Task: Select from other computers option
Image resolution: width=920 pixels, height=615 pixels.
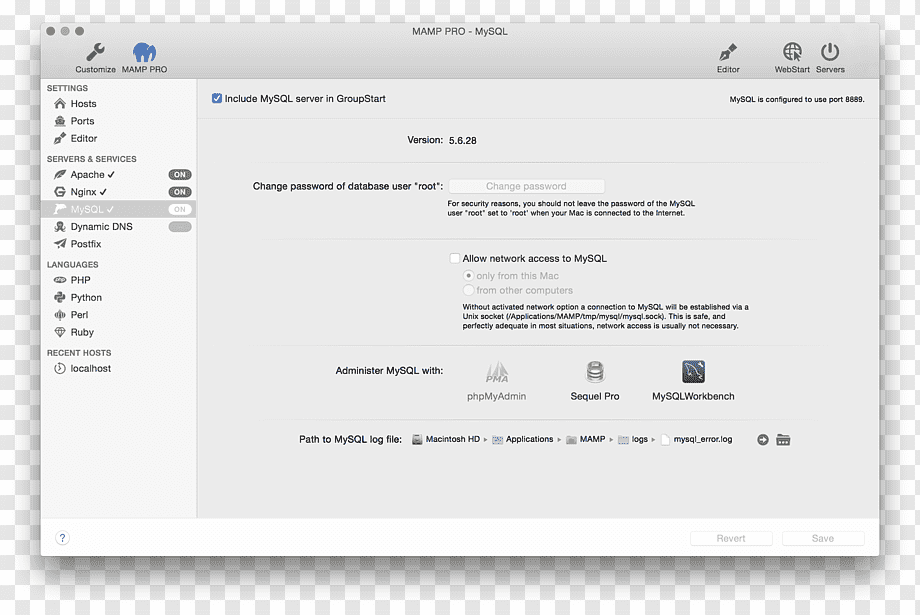Action: [468, 290]
